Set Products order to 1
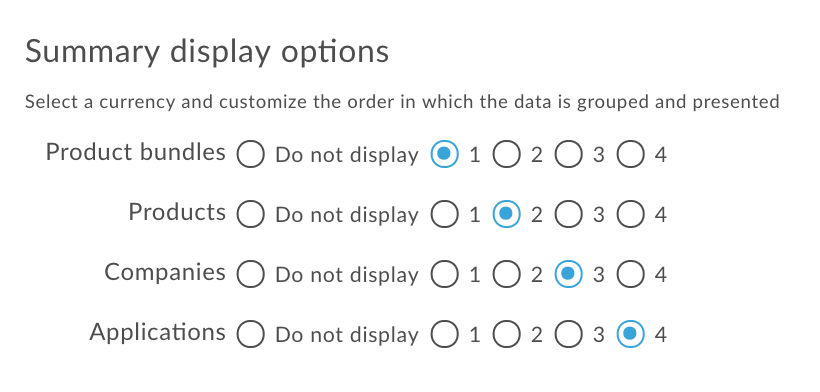Screen dimensions: 820x392 coord(445,214)
